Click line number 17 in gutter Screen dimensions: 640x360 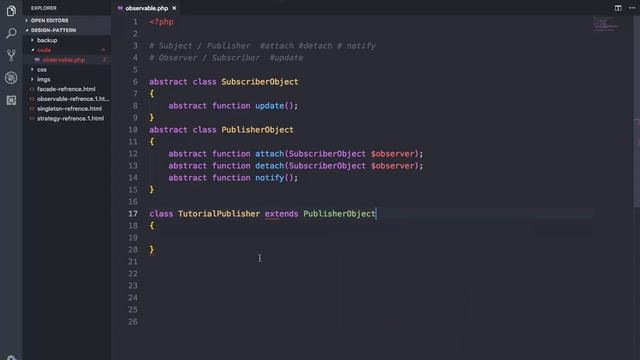pos(133,213)
